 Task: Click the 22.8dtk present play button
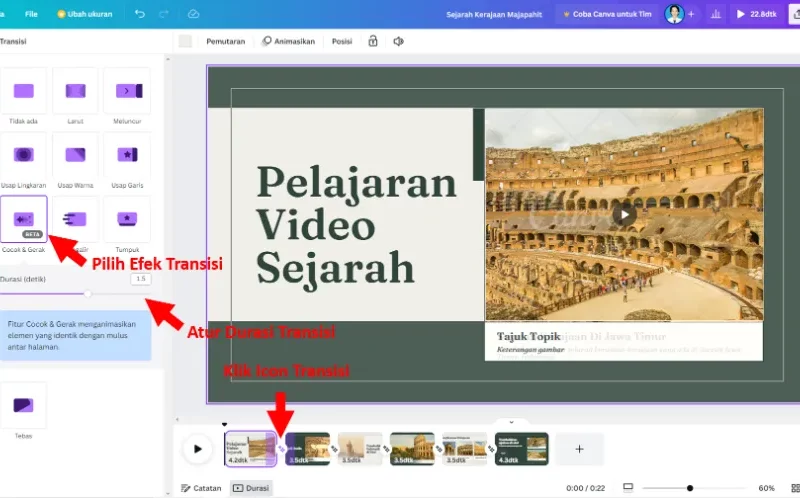click(757, 14)
